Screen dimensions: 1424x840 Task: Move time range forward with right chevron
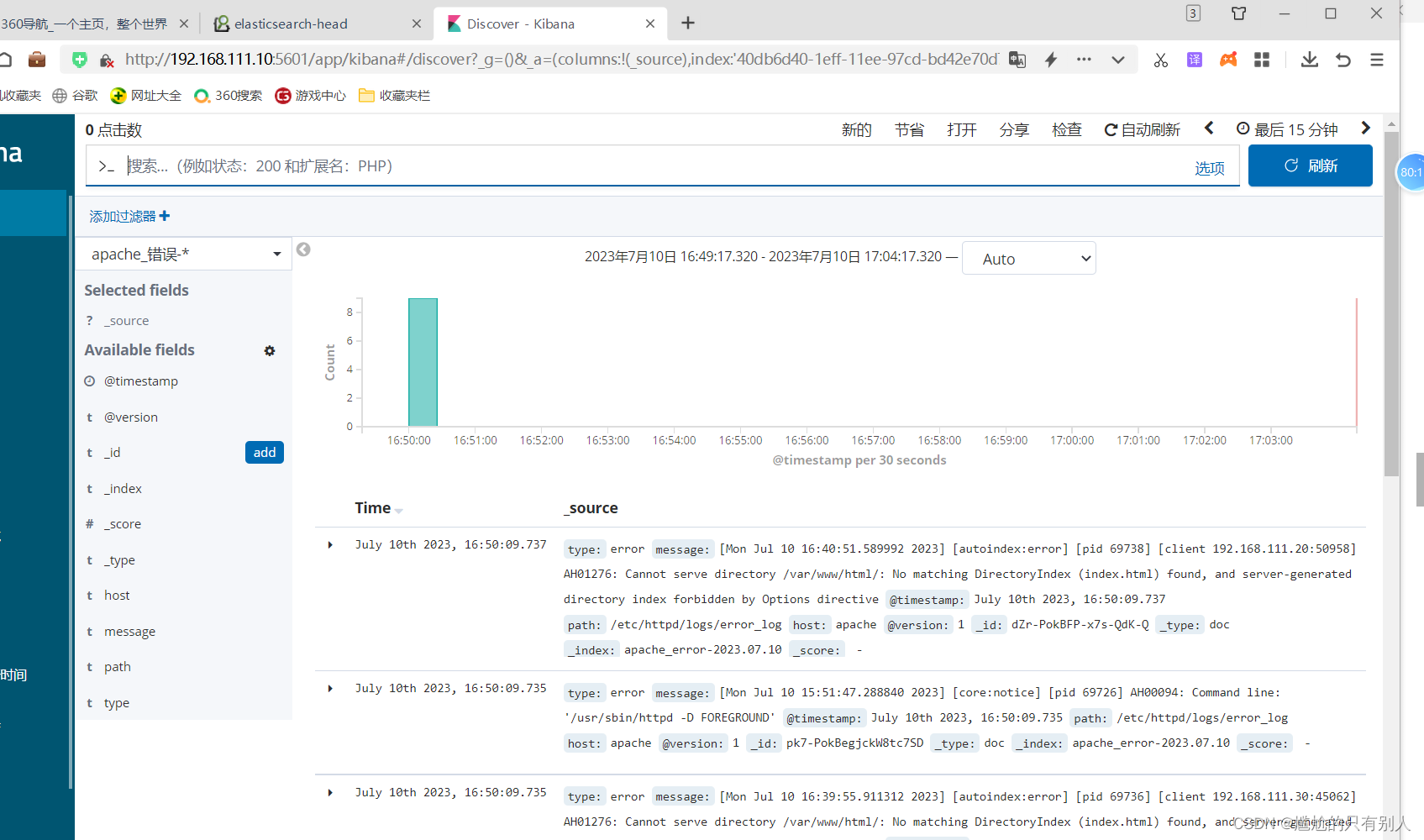coord(1366,128)
